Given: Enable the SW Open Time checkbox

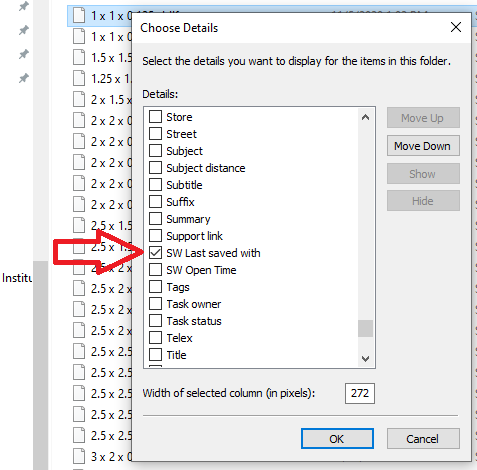Looking at the screenshot, I should [x=155, y=270].
